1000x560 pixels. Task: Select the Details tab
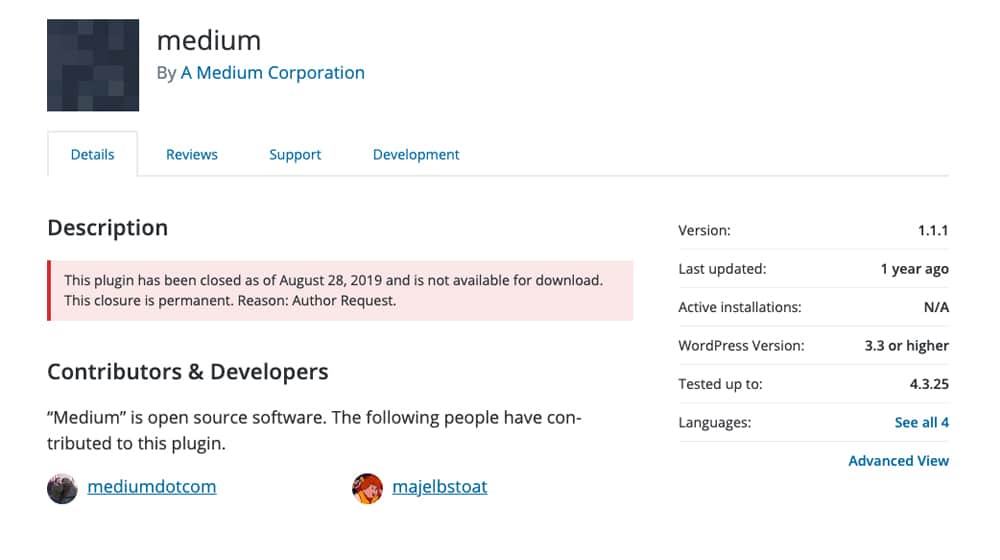tap(92, 154)
